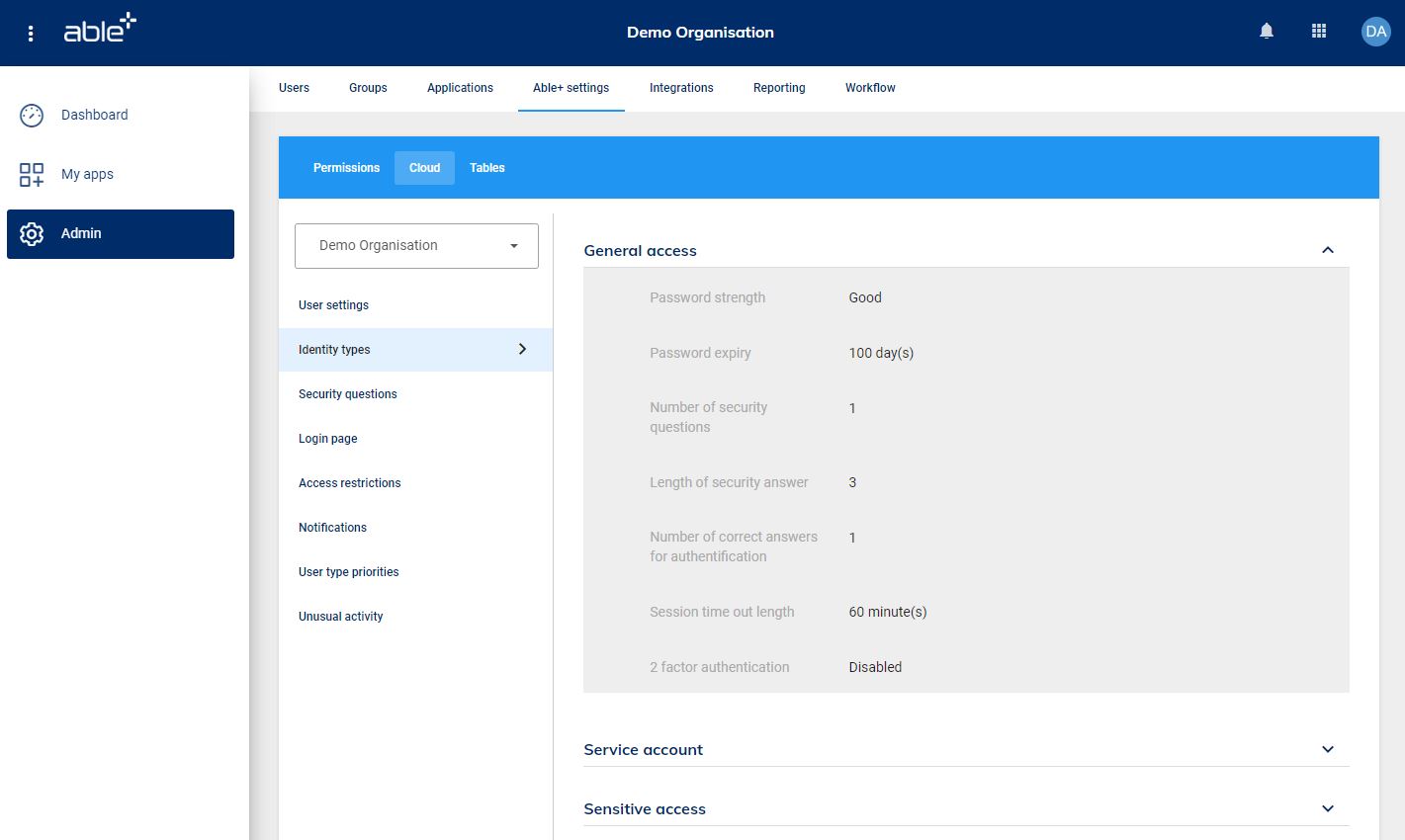Collapse the General access section

(x=1328, y=250)
